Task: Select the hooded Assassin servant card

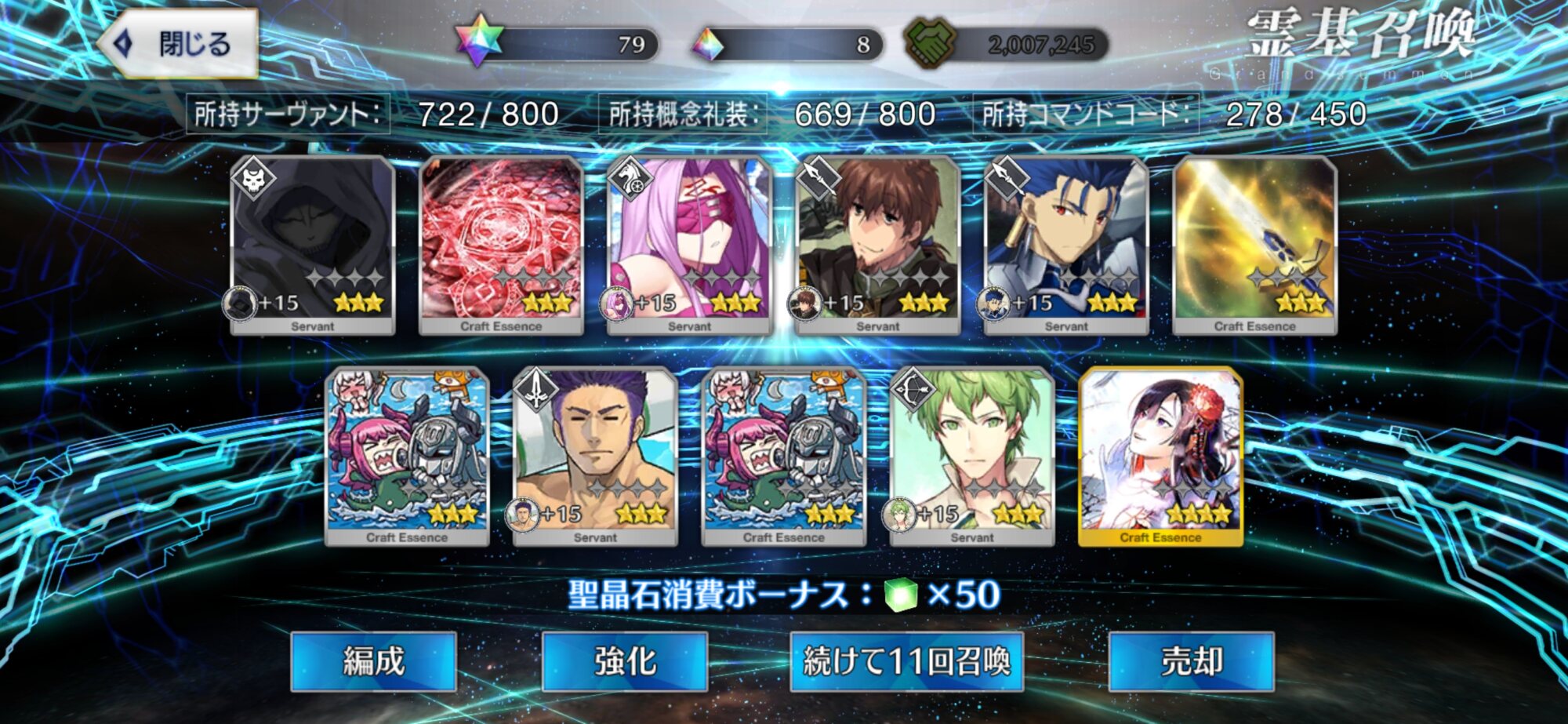Action: [313, 246]
